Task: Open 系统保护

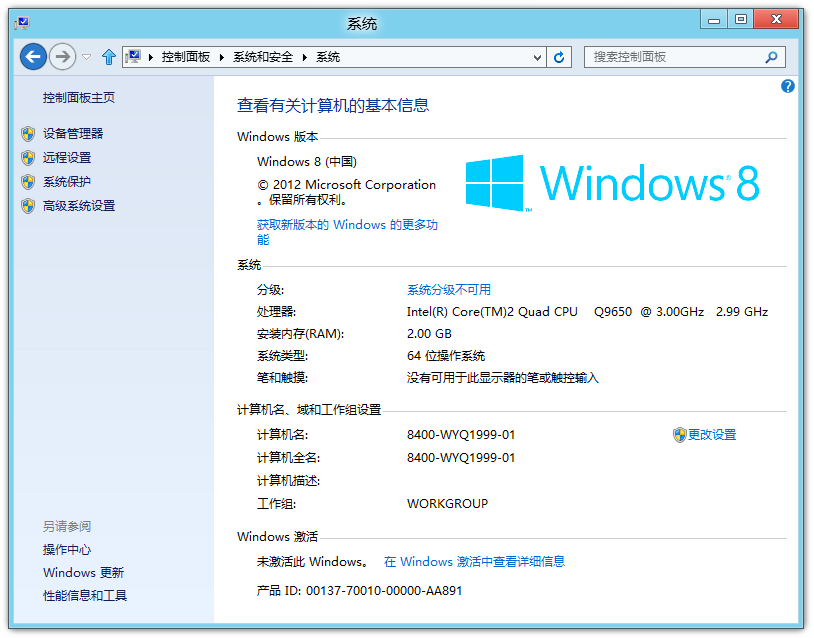Action: click(x=67, y=182)
